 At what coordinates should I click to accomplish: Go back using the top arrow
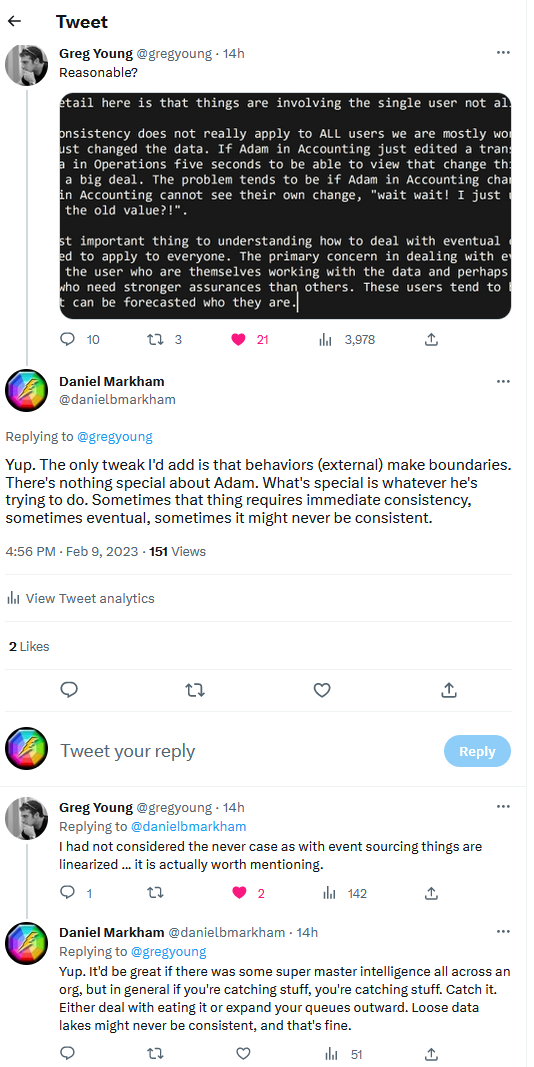point(14,21)
